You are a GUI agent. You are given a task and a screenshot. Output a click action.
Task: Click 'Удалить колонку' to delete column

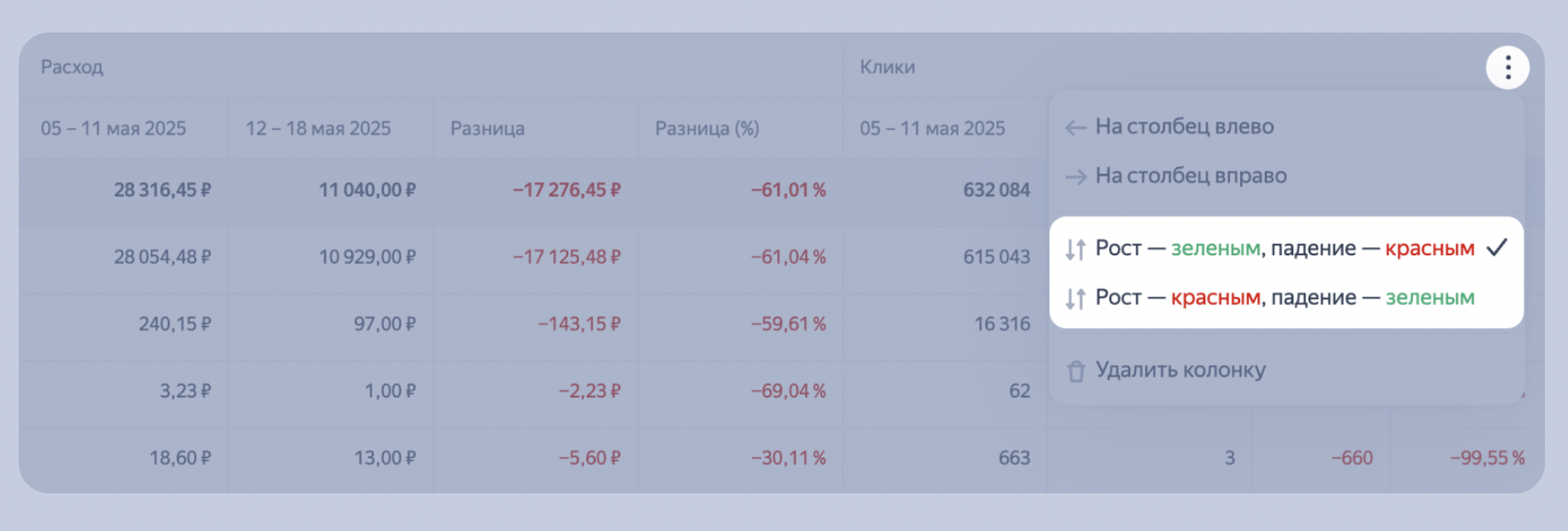(x=1180, y=370)
